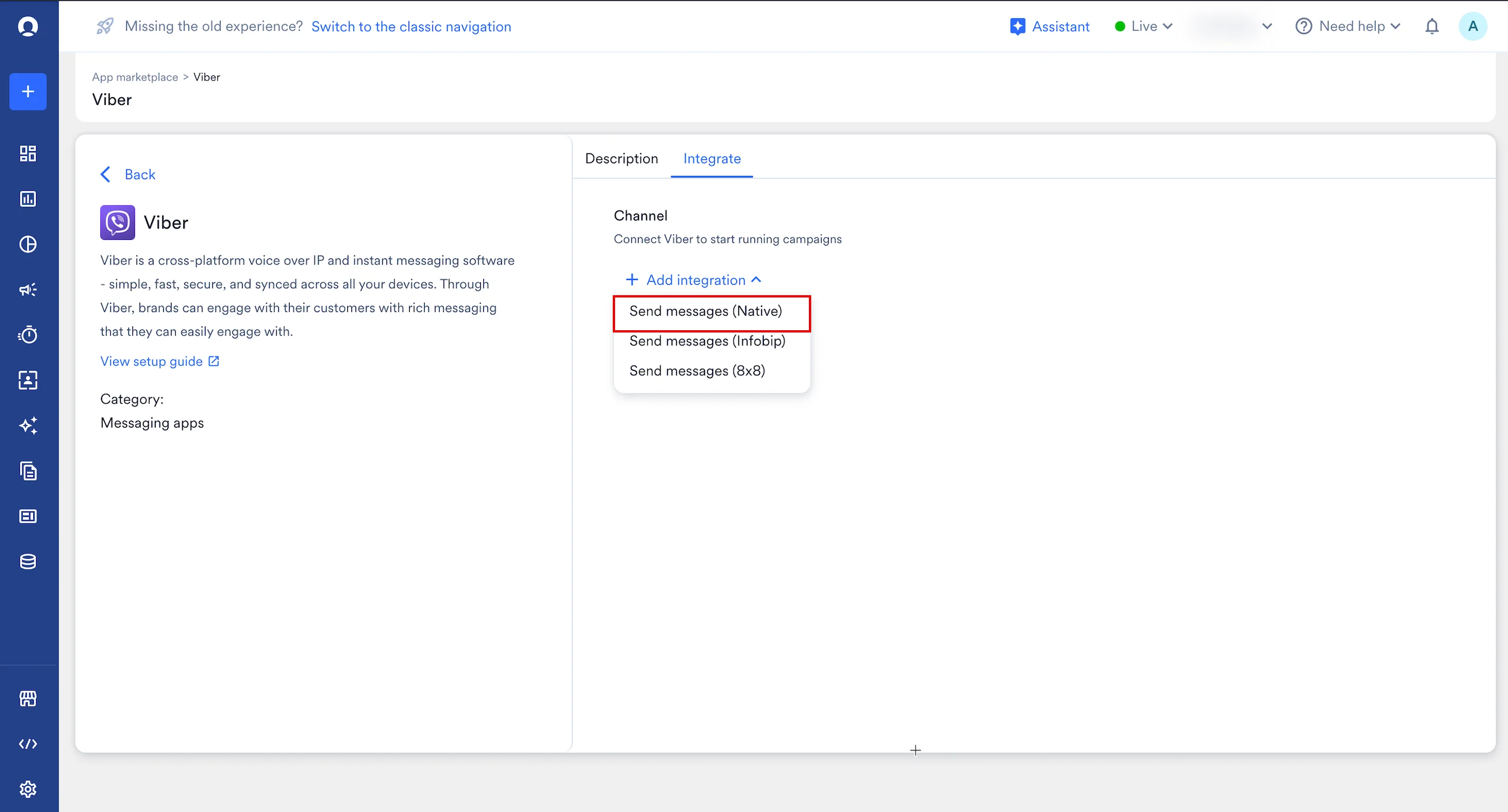The image size is (1508, 812).
Task: Click the Viber app logo icon
Action: click(118, 222)
